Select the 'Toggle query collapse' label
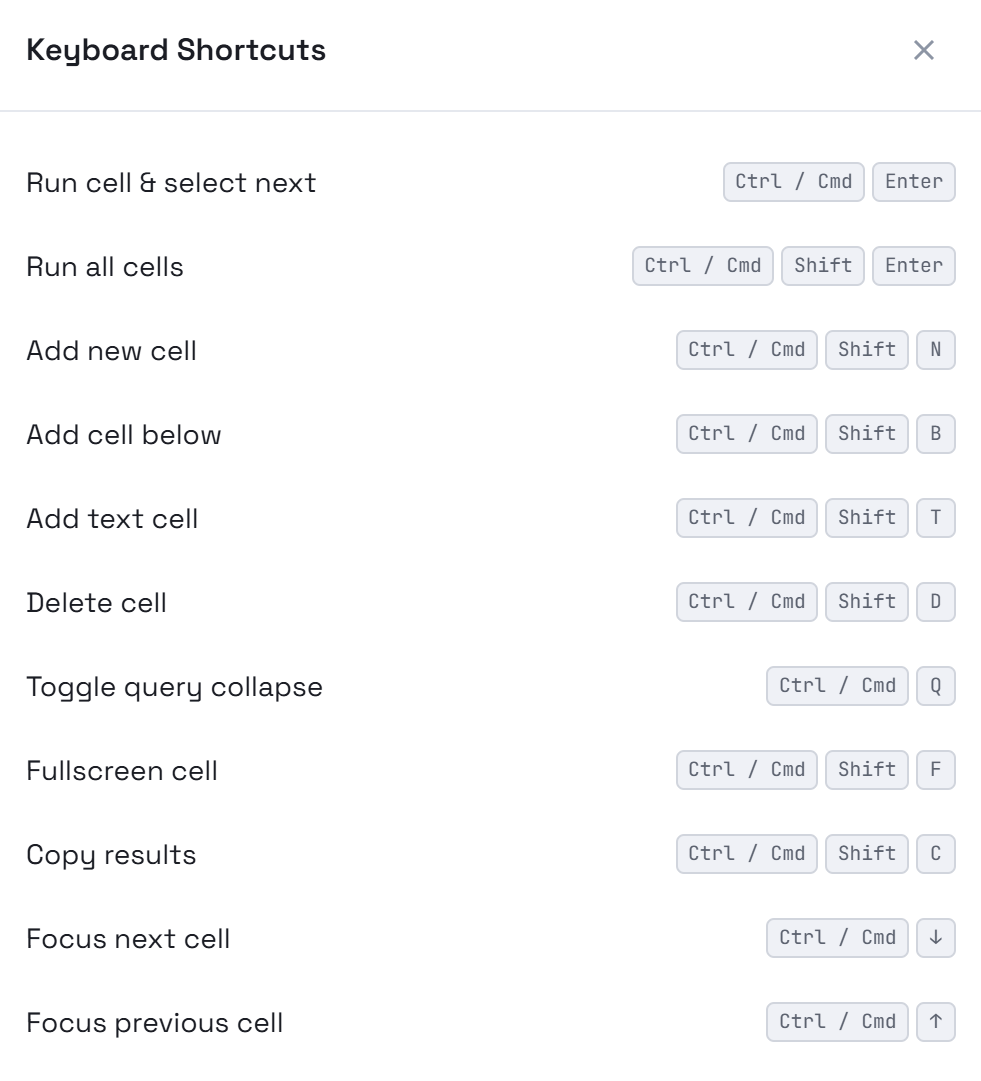The width and height of the screenshot is (981, 1081). [x=174, y=686]
